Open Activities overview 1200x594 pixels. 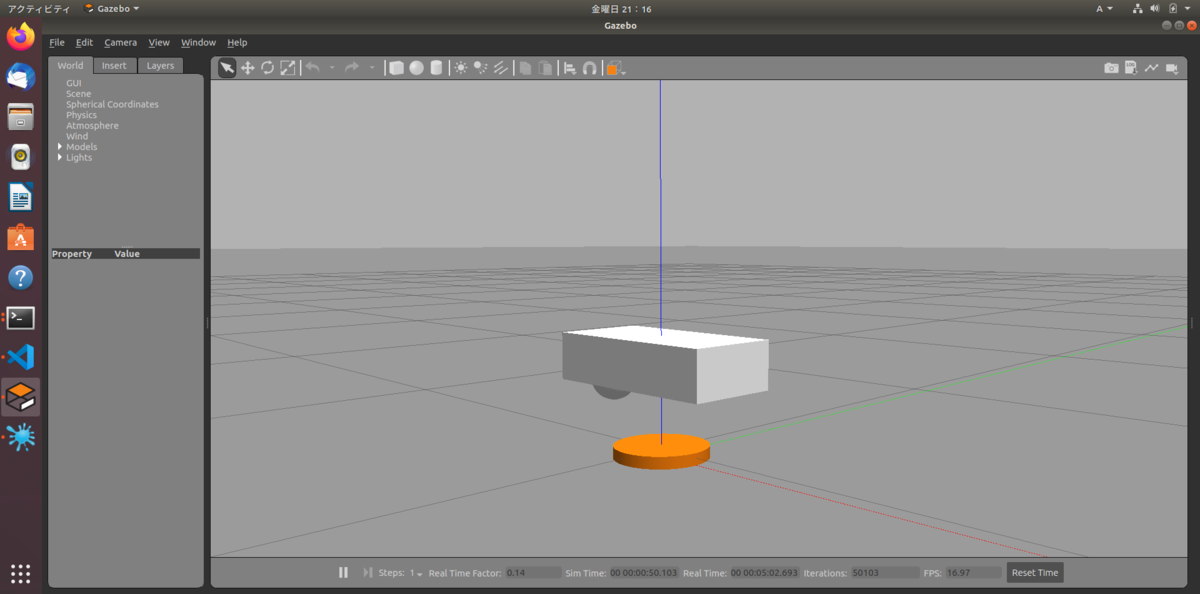[x=37, y=8]
